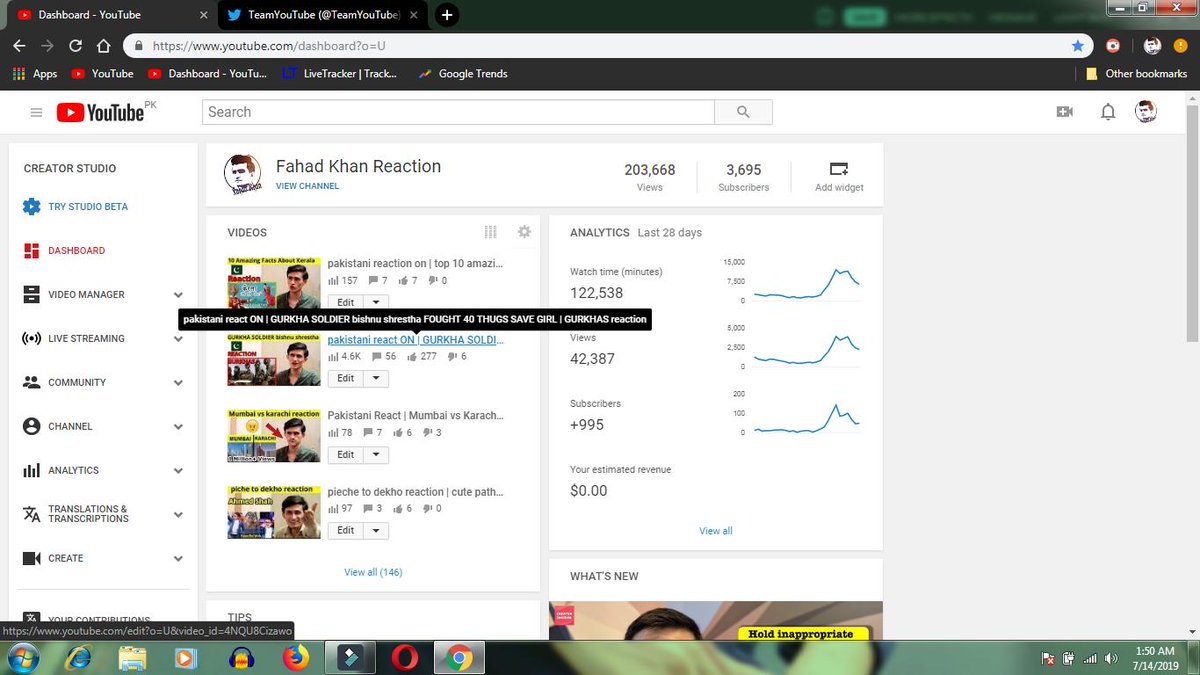
Task: Open the file explorer taskbar icon
Action: [133, 658]
